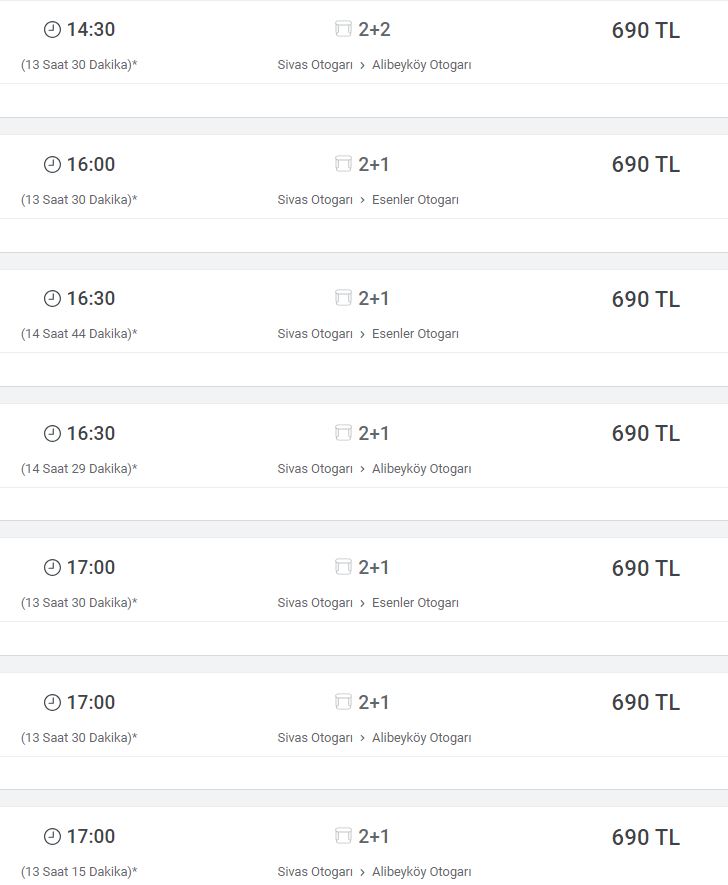Open the Alibeyköy Otogarı destination on the 14:30 trip
This screenshot has height=885, width=728.
point(421,65)
